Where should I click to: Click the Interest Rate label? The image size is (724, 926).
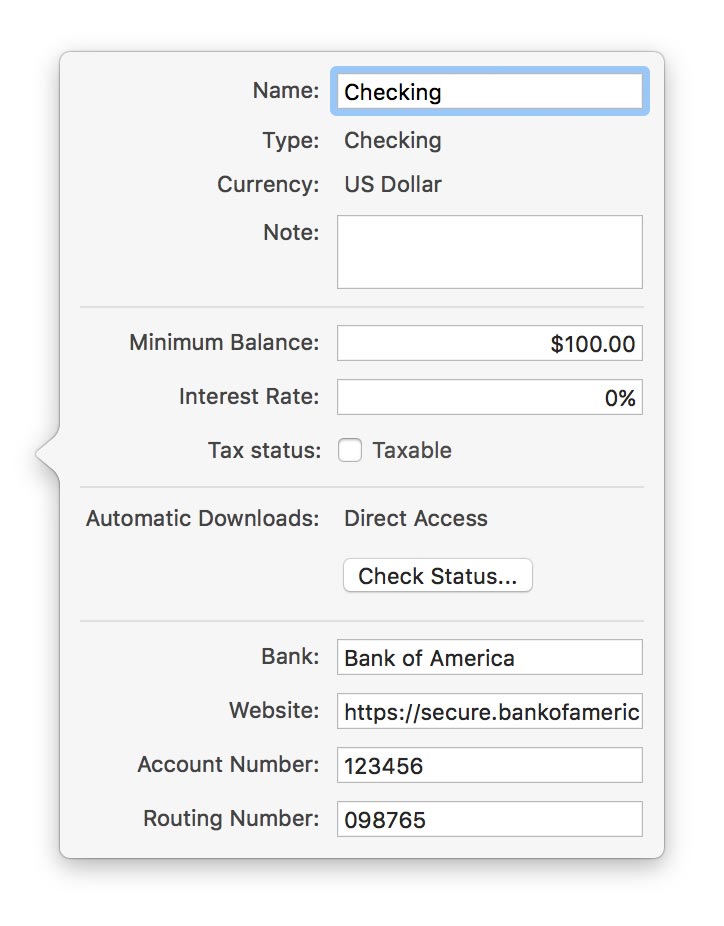(249, 397)
